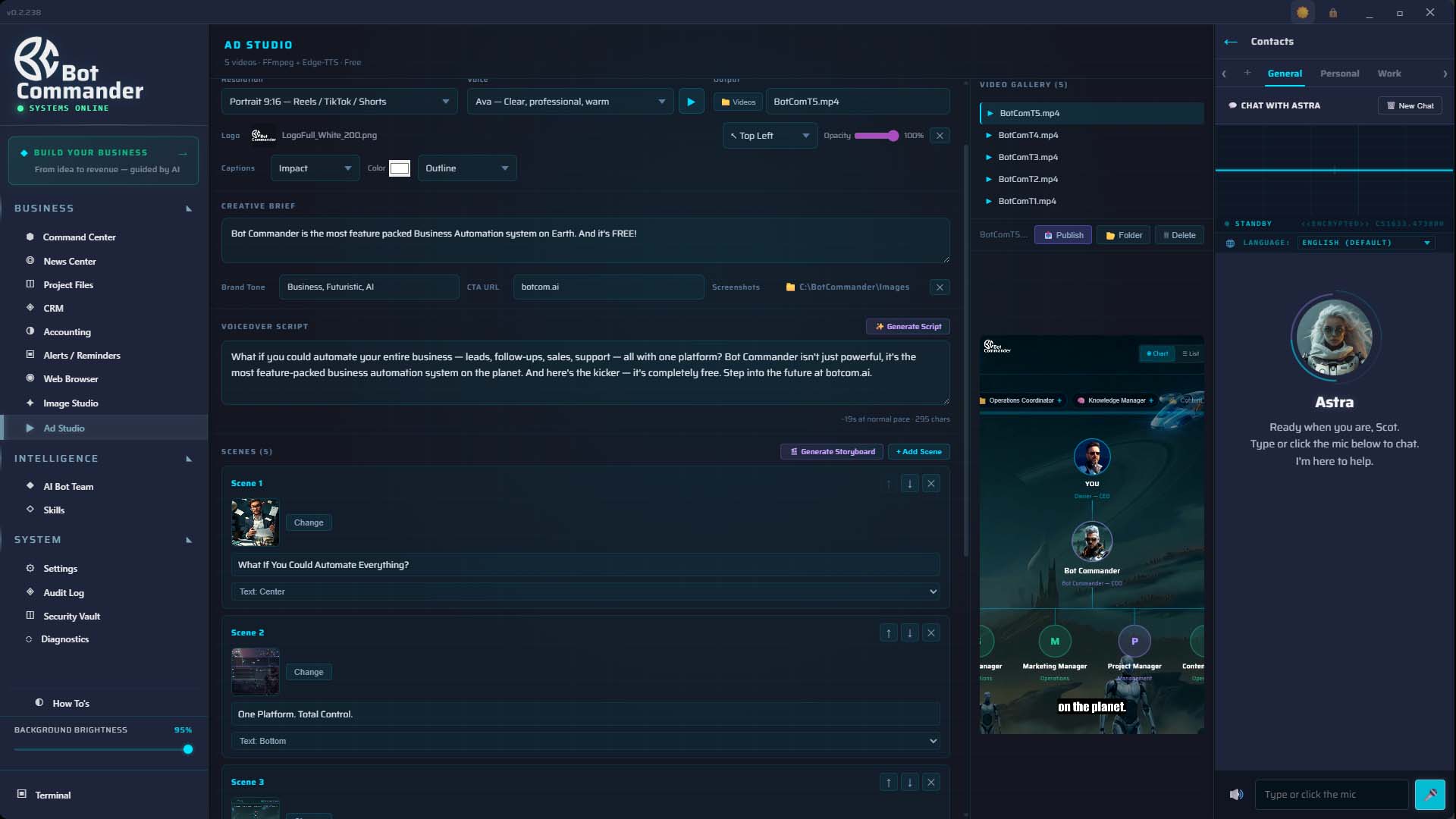This screenshot has width=1456, height=819.
Task: Open caption style Outline dropdown
Action: click(x=466, y=168)
